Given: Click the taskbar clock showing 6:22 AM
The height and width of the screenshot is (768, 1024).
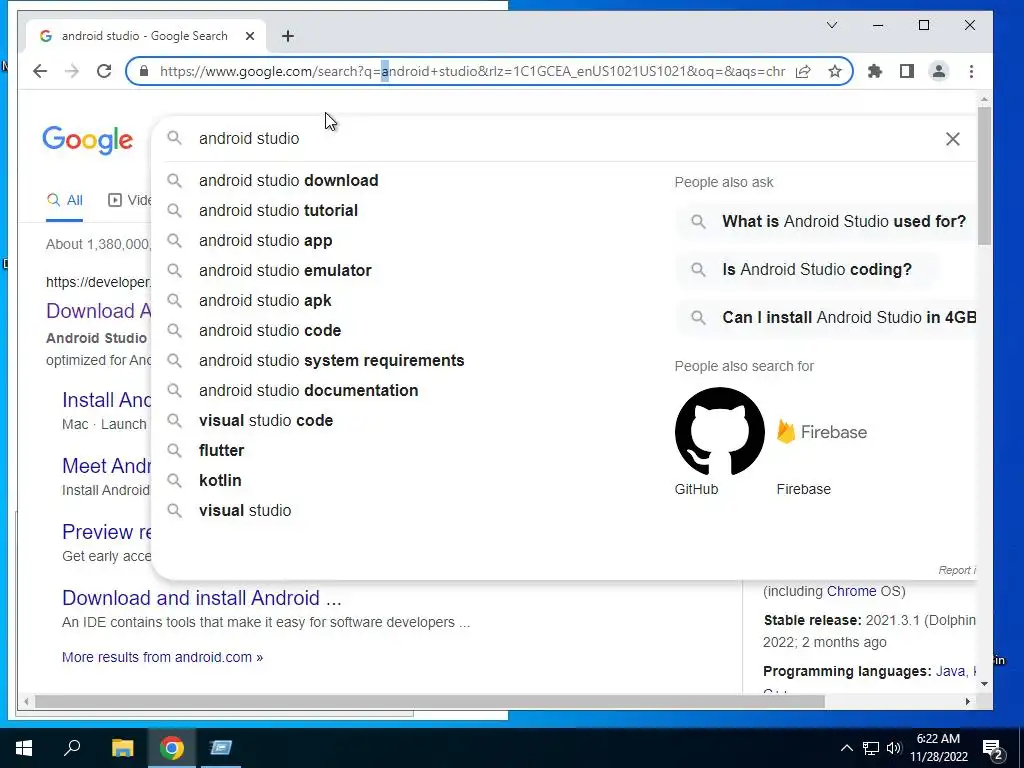Looking at the screenshot, I should (x=938, y=748).
